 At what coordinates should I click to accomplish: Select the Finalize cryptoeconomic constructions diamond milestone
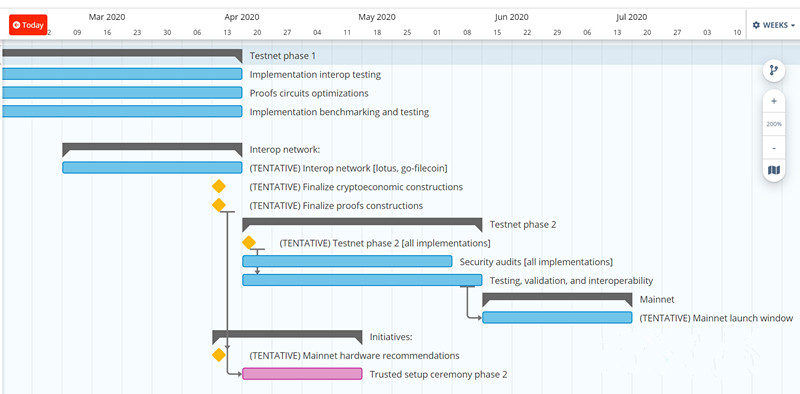pos(219,186)
